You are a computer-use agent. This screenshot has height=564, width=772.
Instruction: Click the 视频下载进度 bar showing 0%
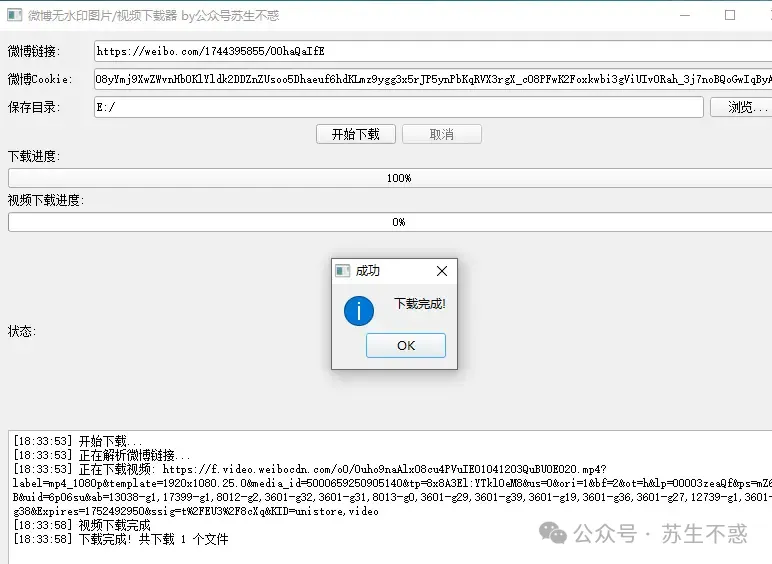[x=390, y=222]
